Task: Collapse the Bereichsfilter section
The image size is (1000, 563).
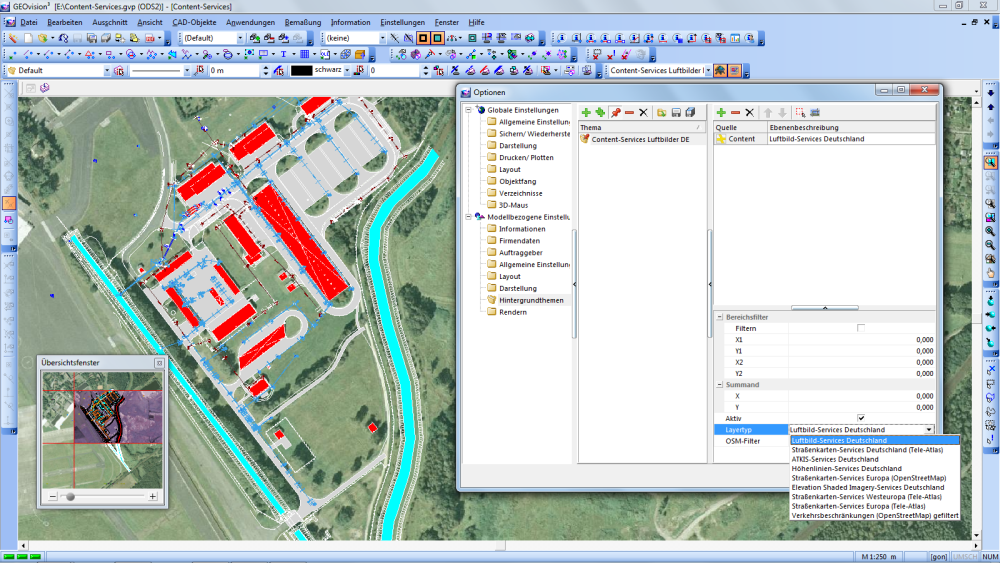Action: coord(720,316)
